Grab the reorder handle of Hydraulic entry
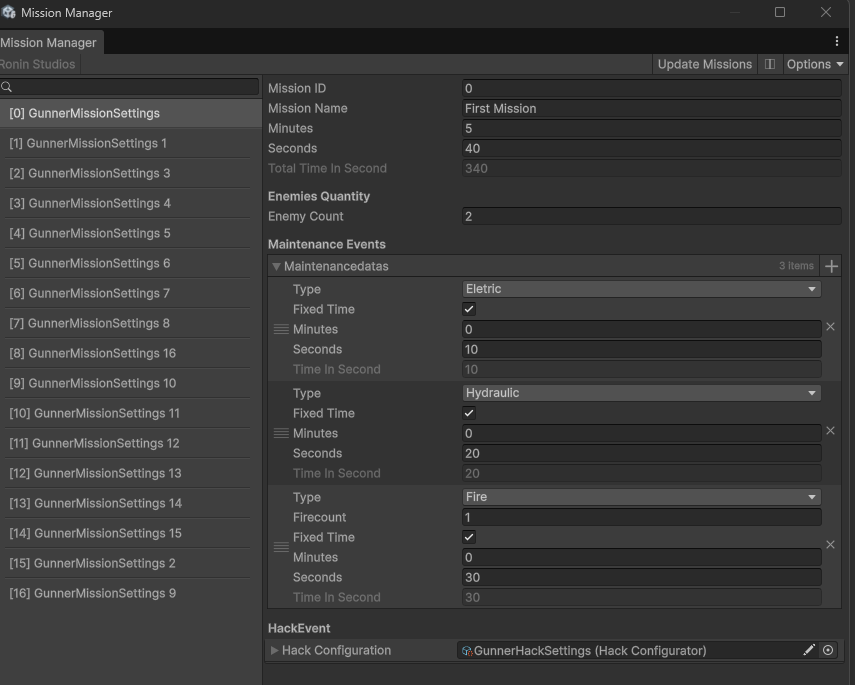This screenshot has height=685, width=855. (x=281, y=433)
